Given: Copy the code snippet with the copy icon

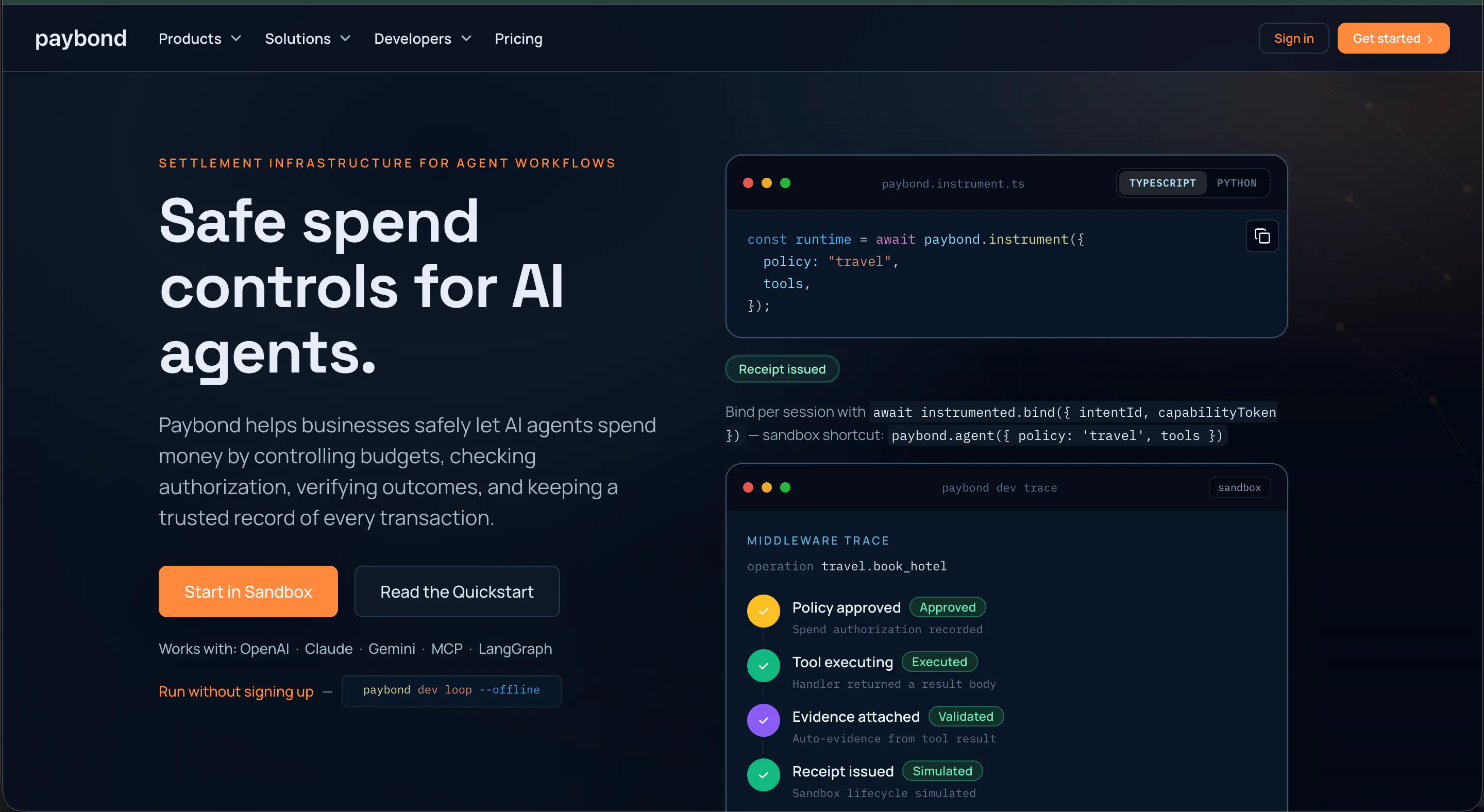Looking at the screenshot, I should 1261,236.
